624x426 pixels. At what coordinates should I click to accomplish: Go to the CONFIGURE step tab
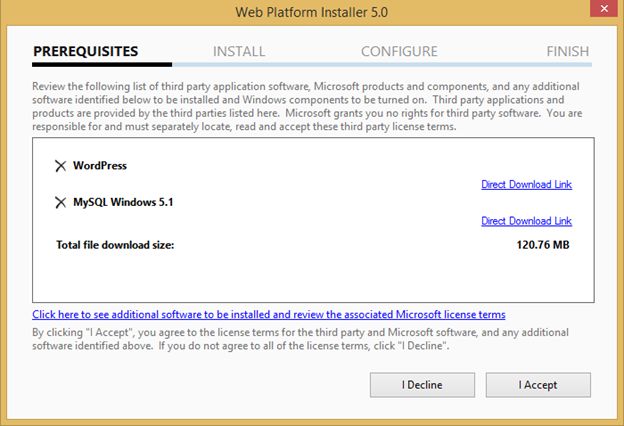click(399, 51)
